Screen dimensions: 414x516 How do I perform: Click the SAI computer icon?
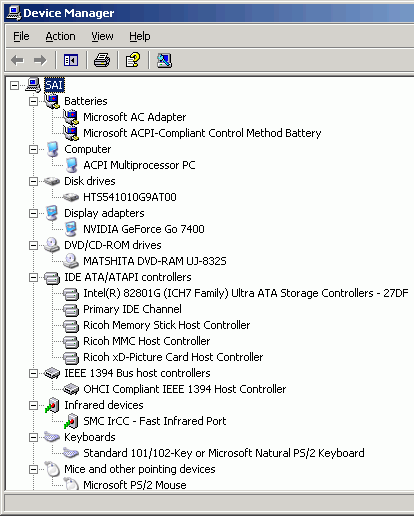pyautogui.click(x=33, y=85)
